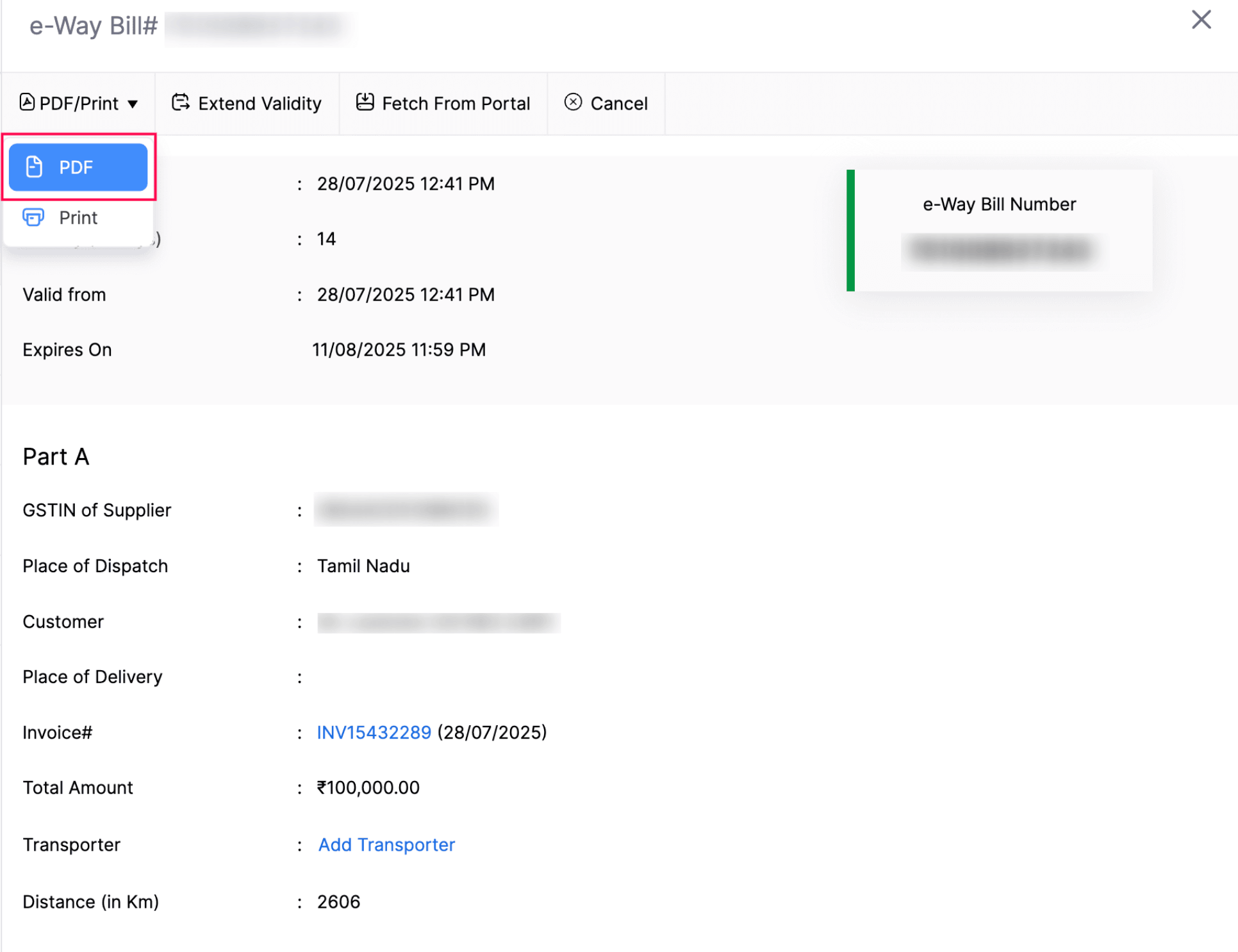This screenshot has height=952, width=1238.
Task: Collapse the open PDF/Print options list
Action: 78,103
